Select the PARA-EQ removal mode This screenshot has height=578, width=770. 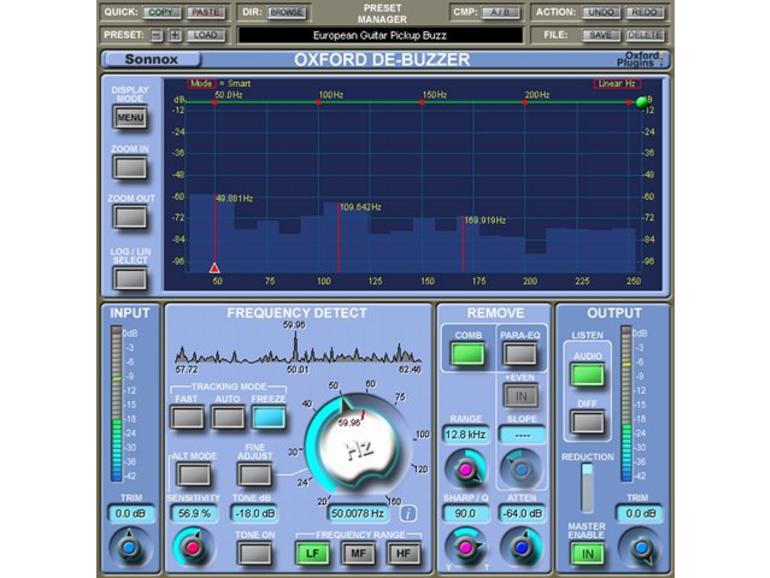[520, 354]
